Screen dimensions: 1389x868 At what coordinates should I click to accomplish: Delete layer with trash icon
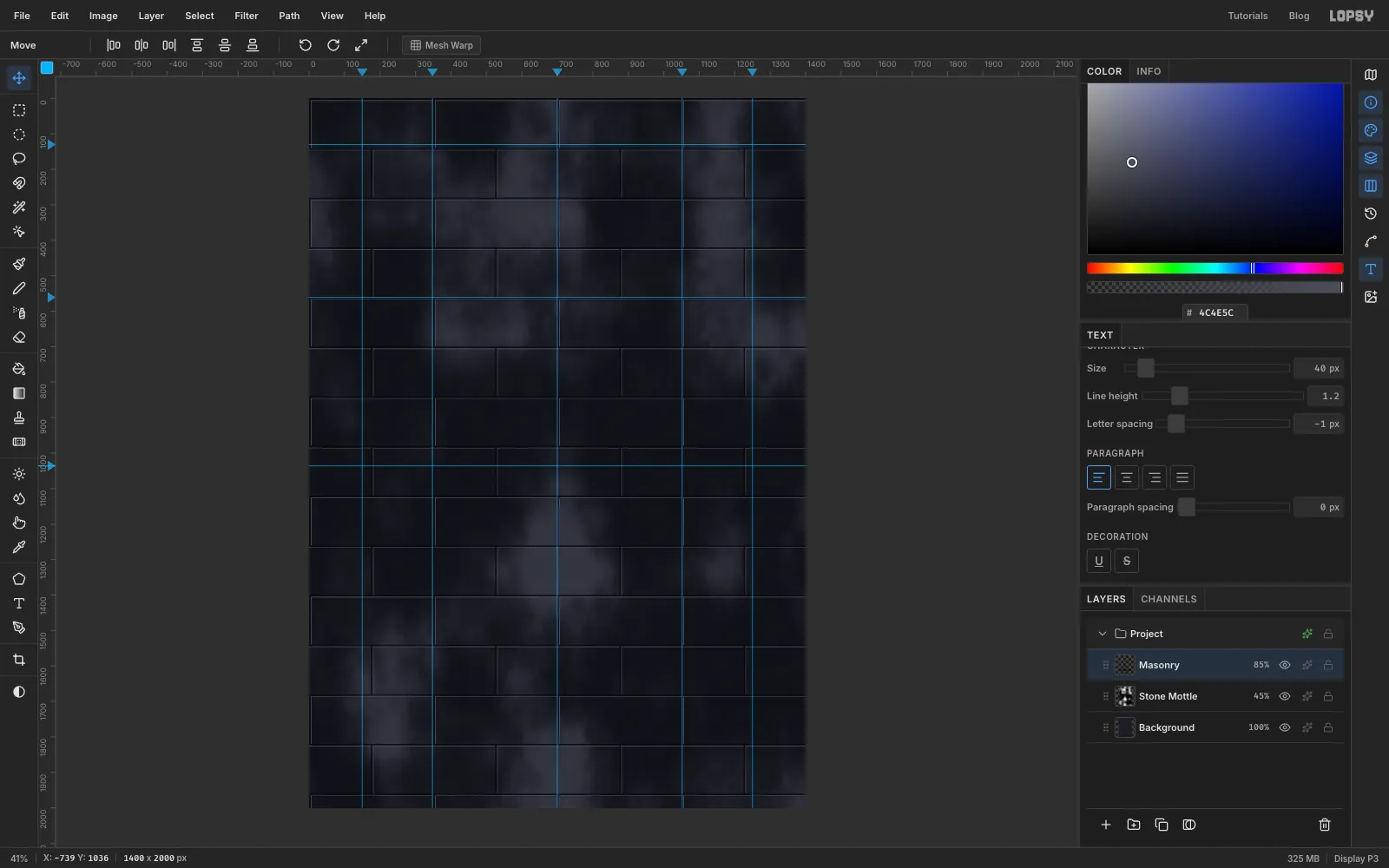click(1325, 825)
